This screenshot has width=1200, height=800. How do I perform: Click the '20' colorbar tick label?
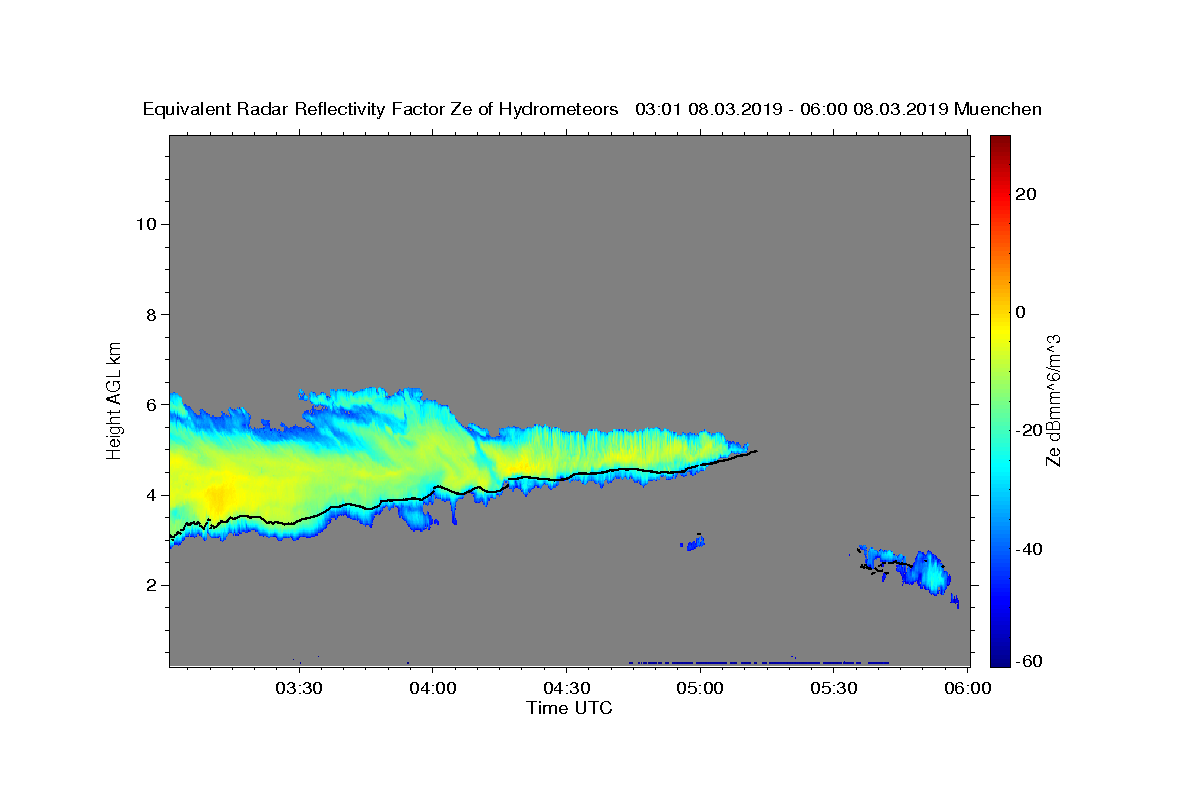point(1026,194)
